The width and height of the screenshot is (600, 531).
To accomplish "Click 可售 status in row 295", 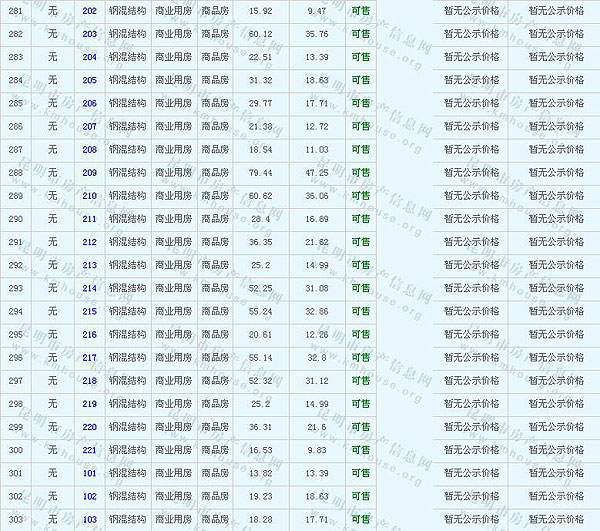I will click(x=360, y=335).
